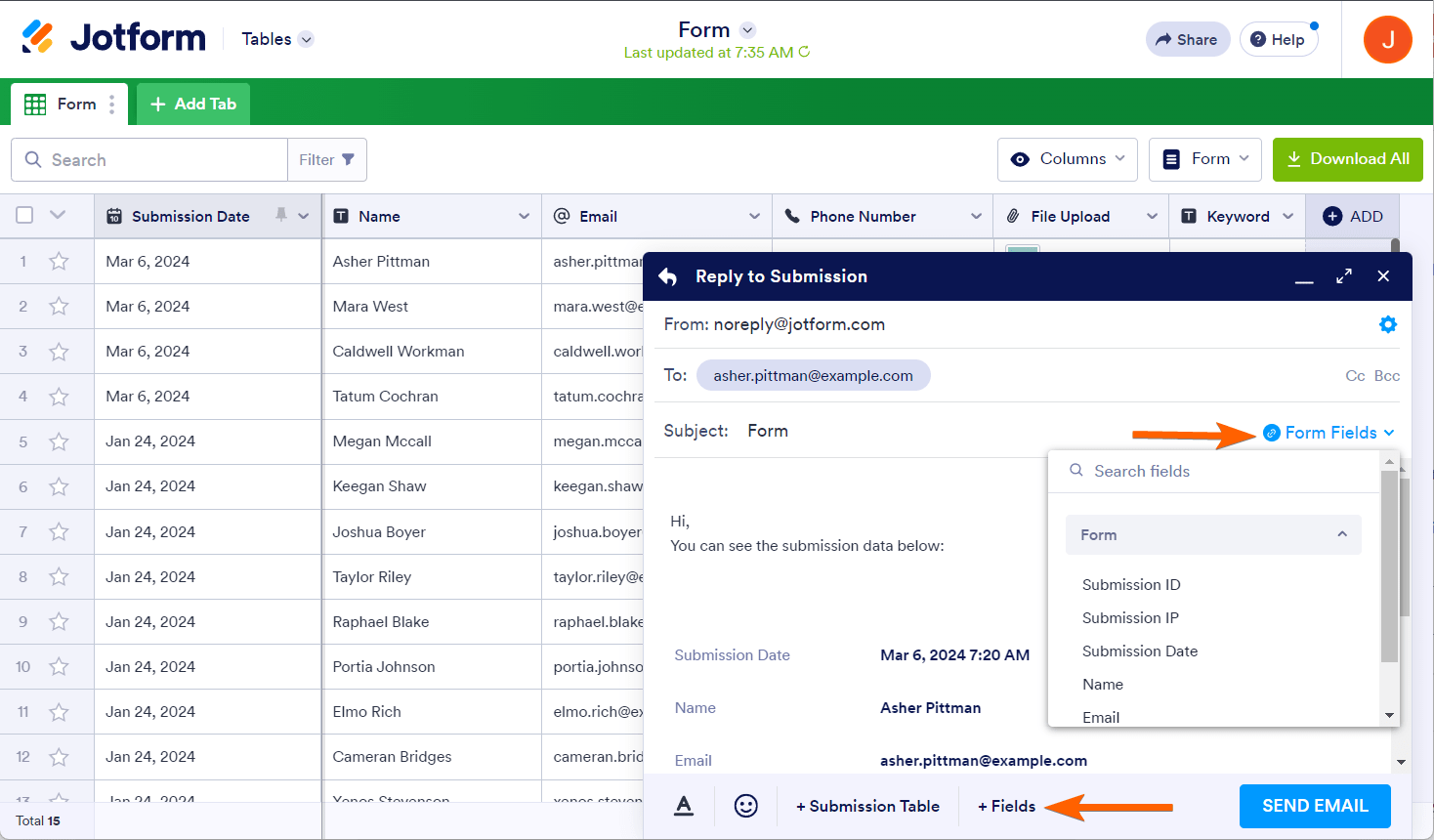Open the Form Fields dropdown in subject line
Image resolution: width=1434 pixels, height=840 pixels.
pyautogui.click(x=1329, y=433)
